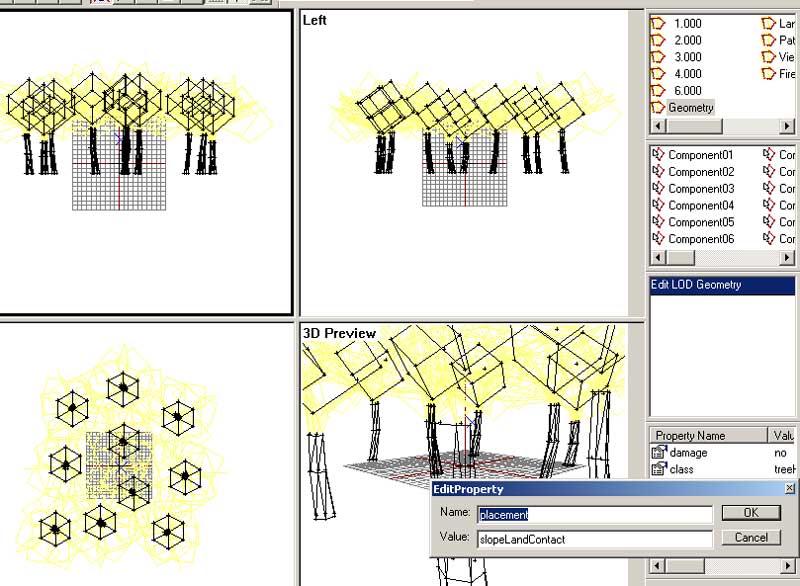
Task: Select the 1.000 LOD entry icon
Action: tap(658, 23)
